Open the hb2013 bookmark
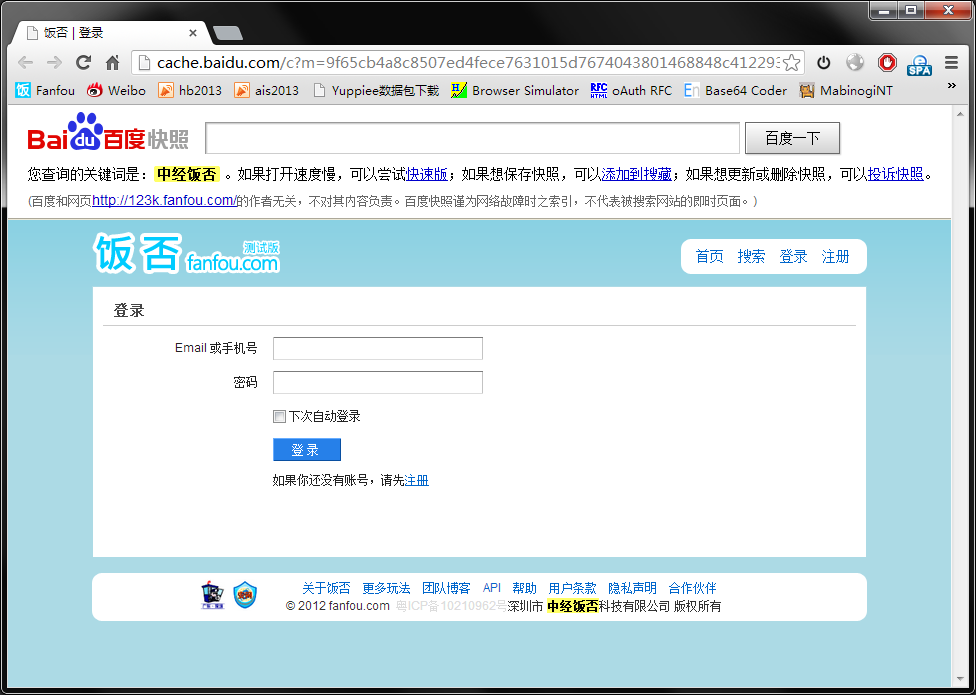 point(190,91)
